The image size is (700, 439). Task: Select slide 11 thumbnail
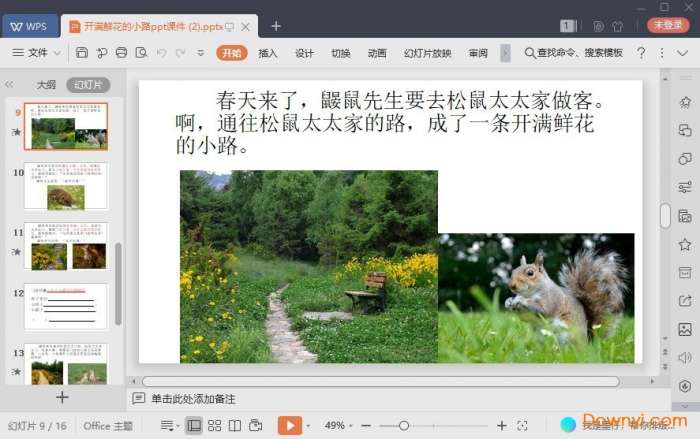pos(66,246)
